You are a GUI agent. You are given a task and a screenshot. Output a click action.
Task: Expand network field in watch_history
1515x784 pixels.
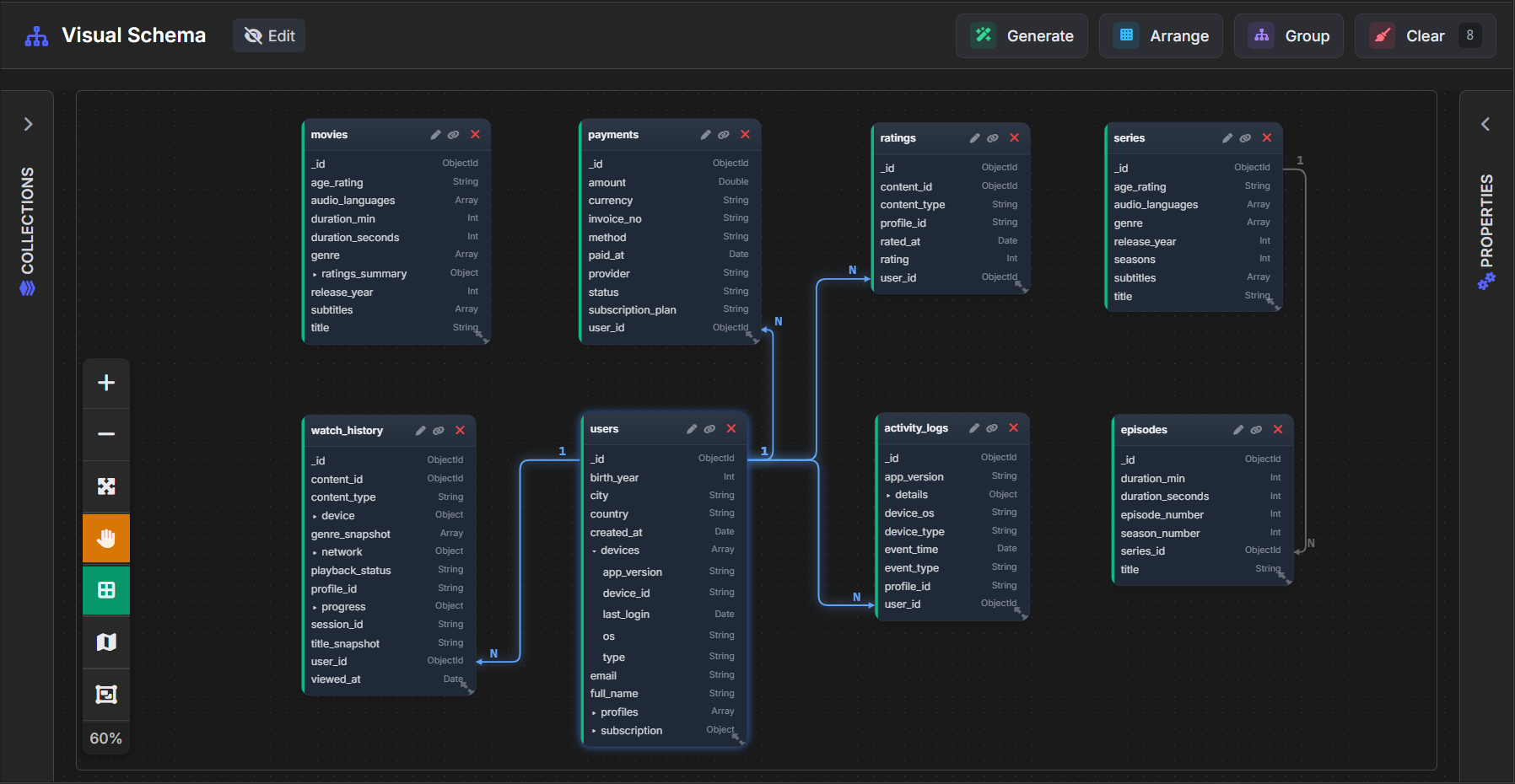tap(315, 552)
